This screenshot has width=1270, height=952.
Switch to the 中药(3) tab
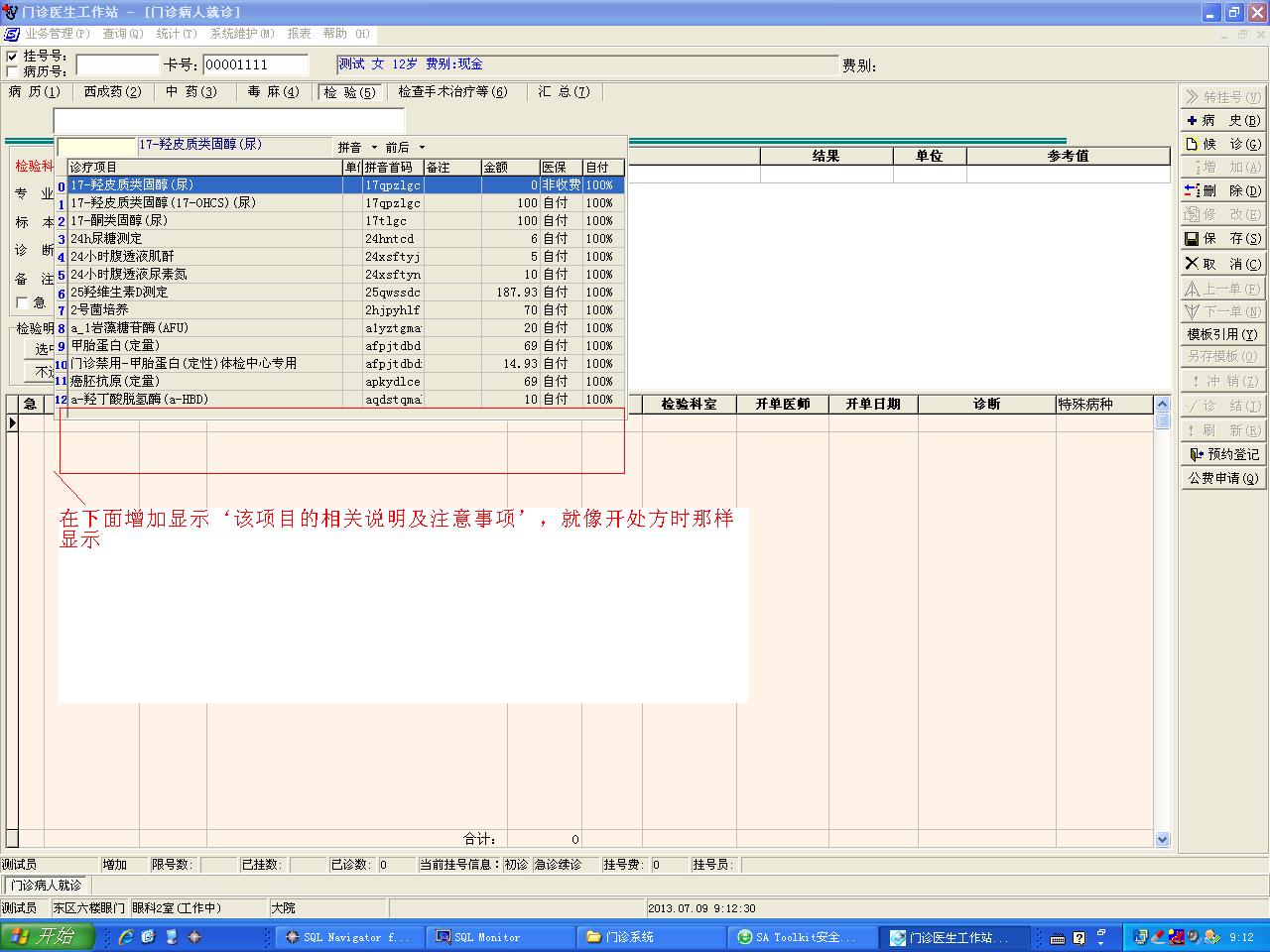[x=191, y=92]
